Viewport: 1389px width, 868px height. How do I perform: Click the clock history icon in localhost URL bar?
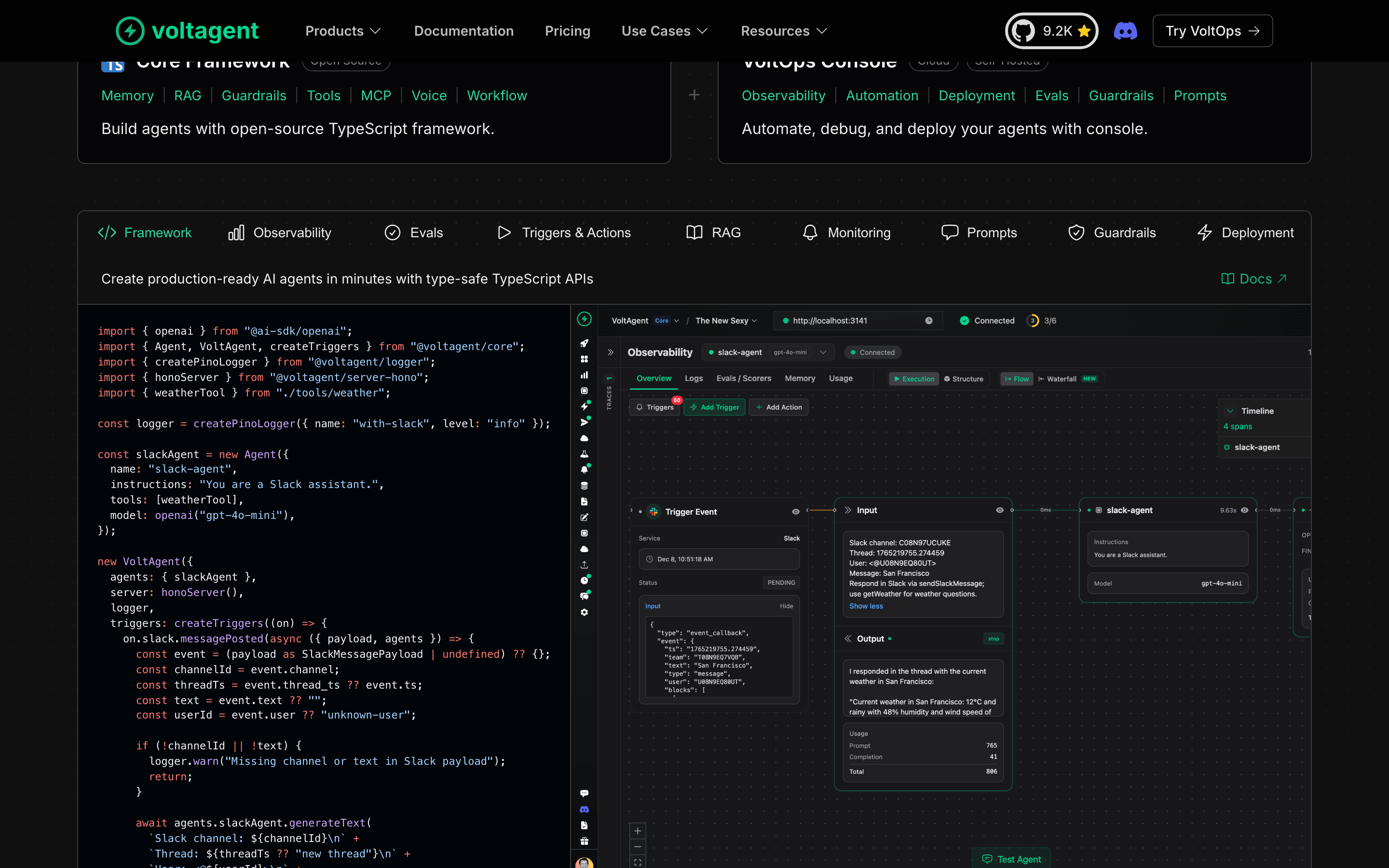929,321
